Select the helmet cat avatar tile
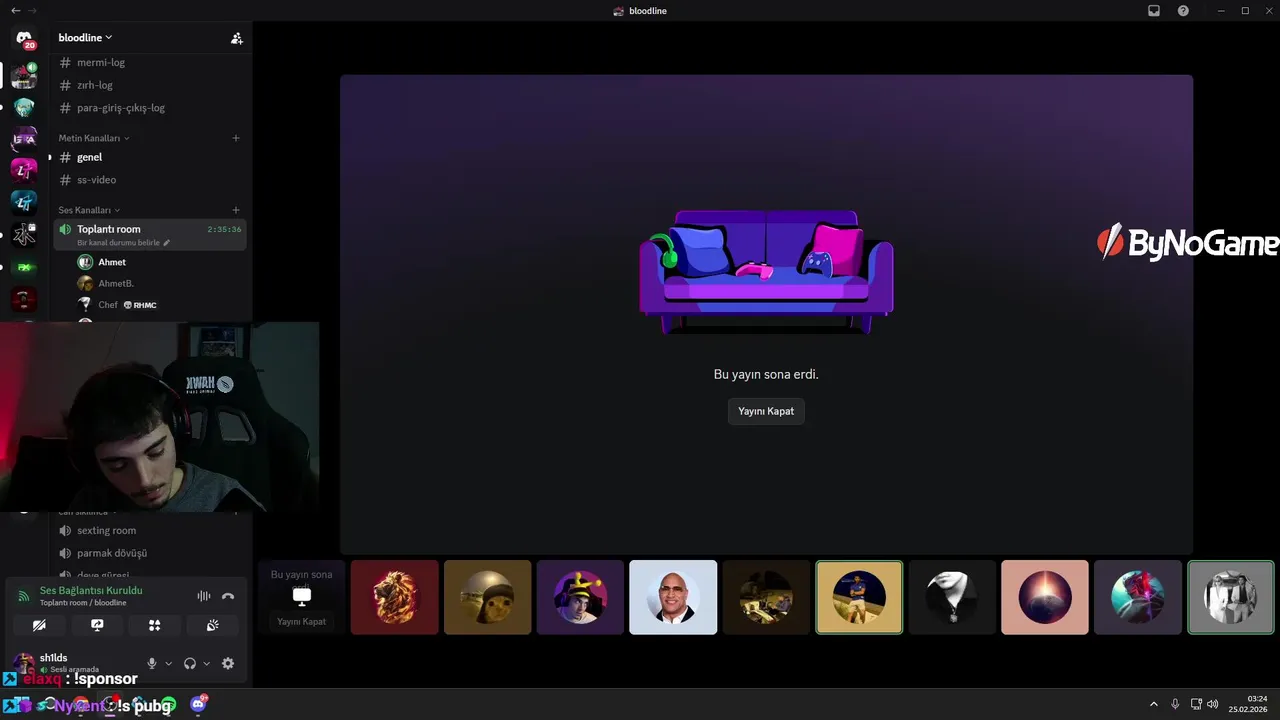The height and width of the screenshot is (720, 1280). pos(487,597)
